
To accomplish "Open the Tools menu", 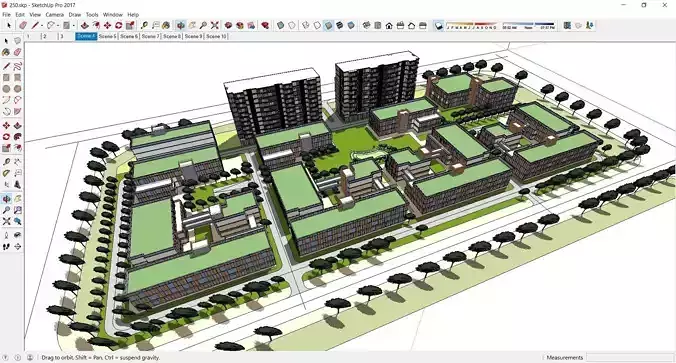I will [x=92, y=14].
